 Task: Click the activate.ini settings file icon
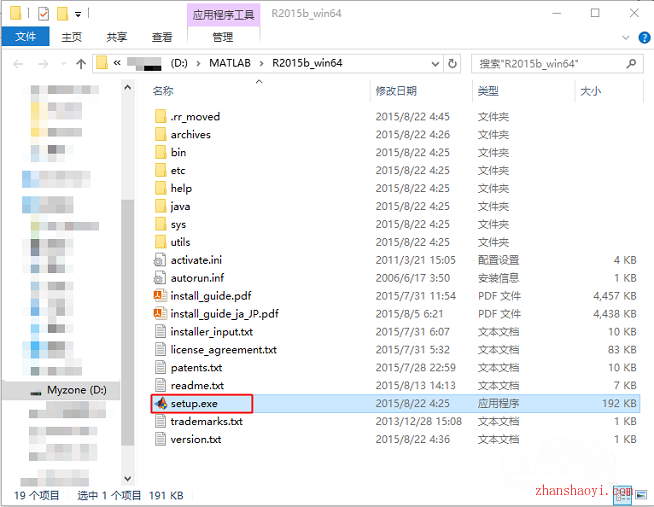pyautogui.click(x=160, y=260)
